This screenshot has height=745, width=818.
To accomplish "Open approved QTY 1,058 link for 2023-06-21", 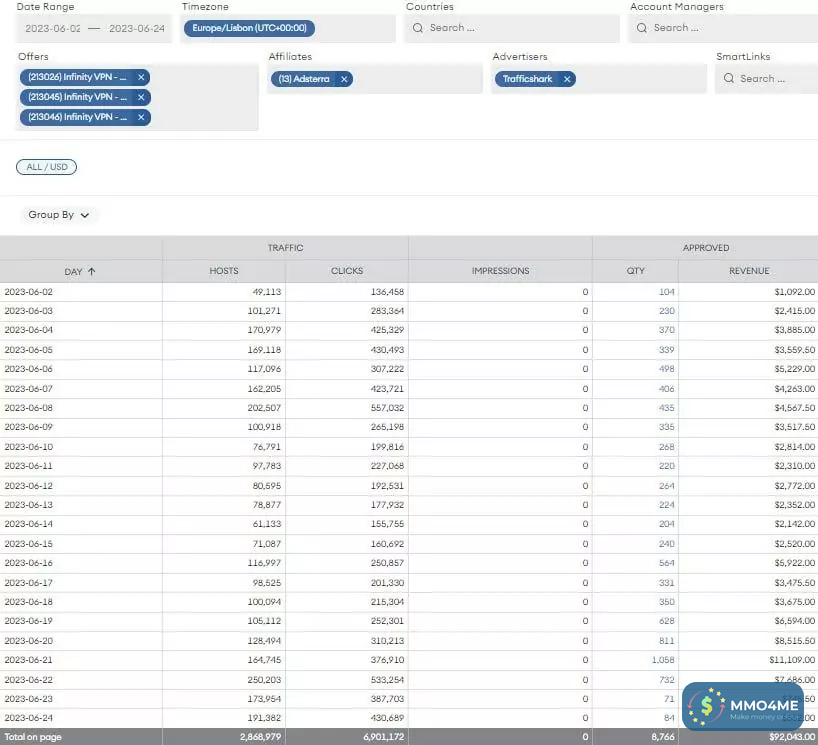I will [x=662, y=660].
